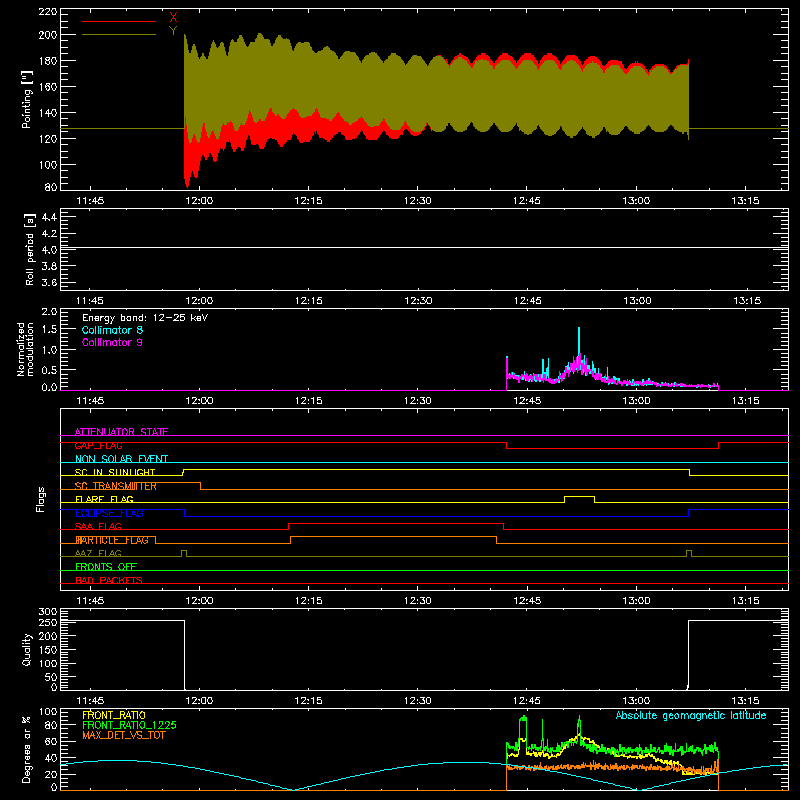Click the MAX_DET_VS_TOT legend entry
The height and width of the screenshot is (800, 800).
tap(124, 735)
